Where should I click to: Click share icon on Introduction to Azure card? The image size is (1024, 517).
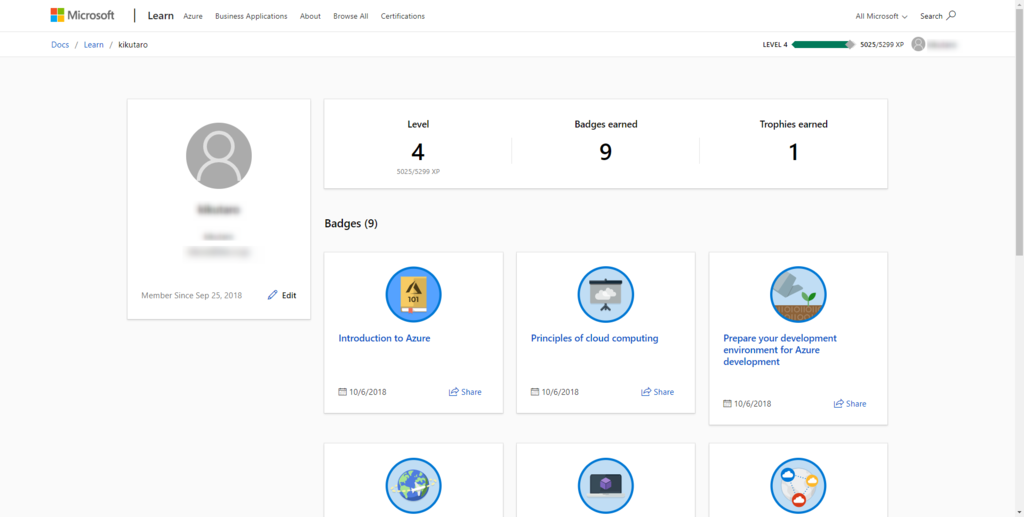pyautogui.click(x=454, y=392)
